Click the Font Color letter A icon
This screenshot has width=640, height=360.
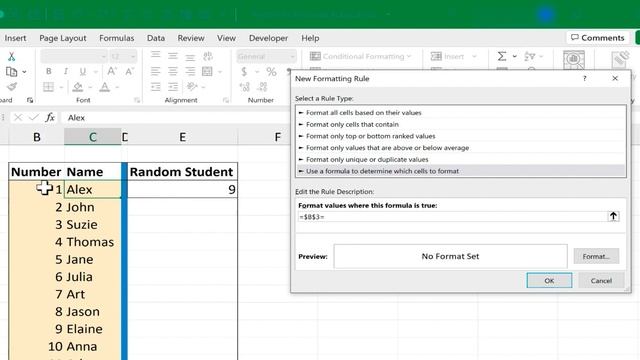104,87
